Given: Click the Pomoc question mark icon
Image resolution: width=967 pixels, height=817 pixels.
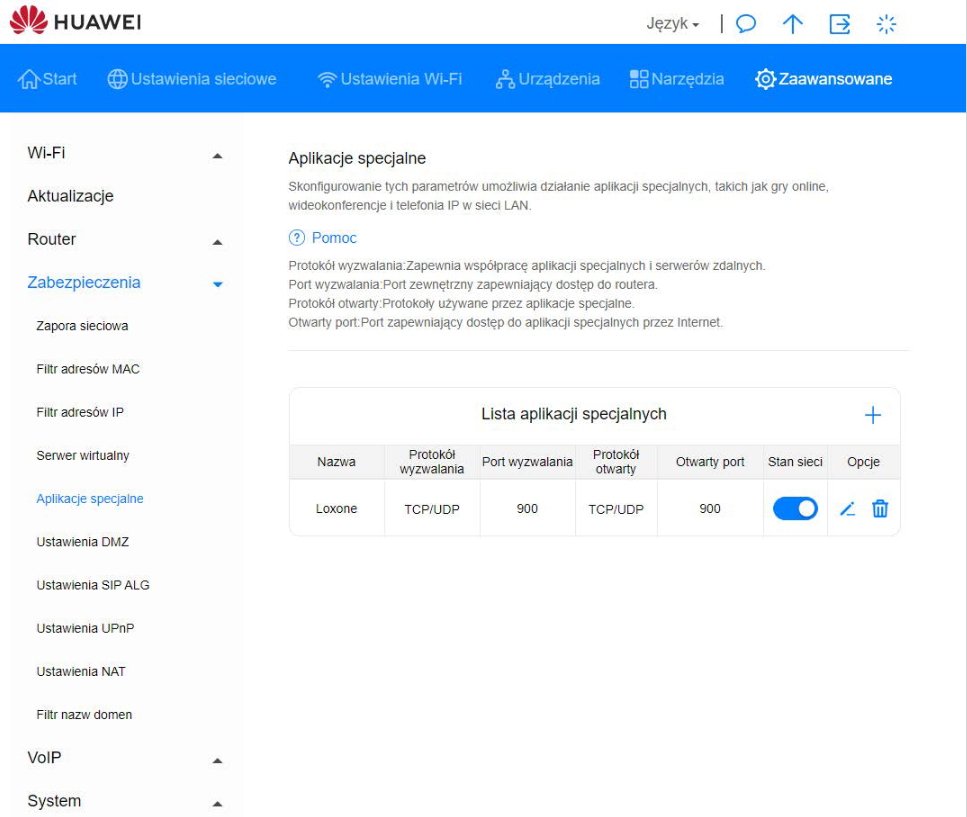Looking at the screenshot, I should [296, 238].
